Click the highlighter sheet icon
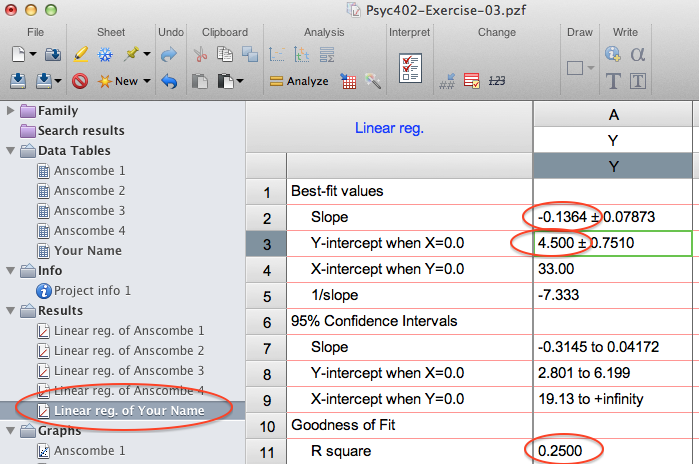Screen dimensions: 699x464 tap(80, 53)
